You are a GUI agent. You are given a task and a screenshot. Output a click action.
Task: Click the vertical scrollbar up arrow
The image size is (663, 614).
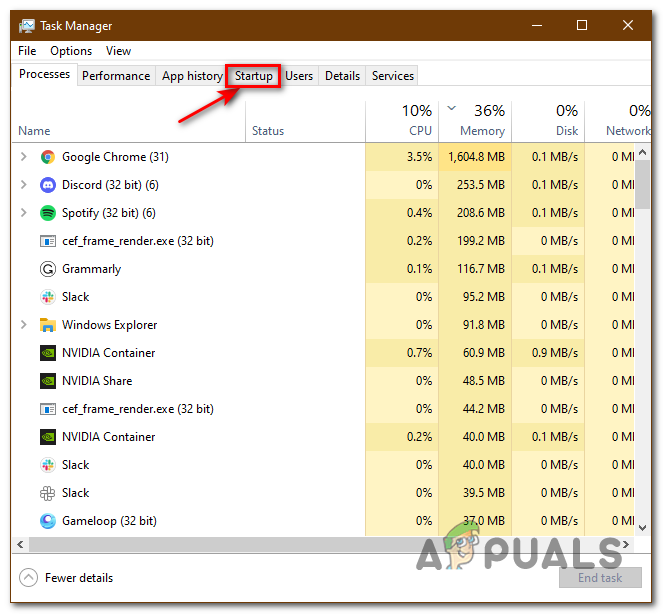click(x=643, y=152)
